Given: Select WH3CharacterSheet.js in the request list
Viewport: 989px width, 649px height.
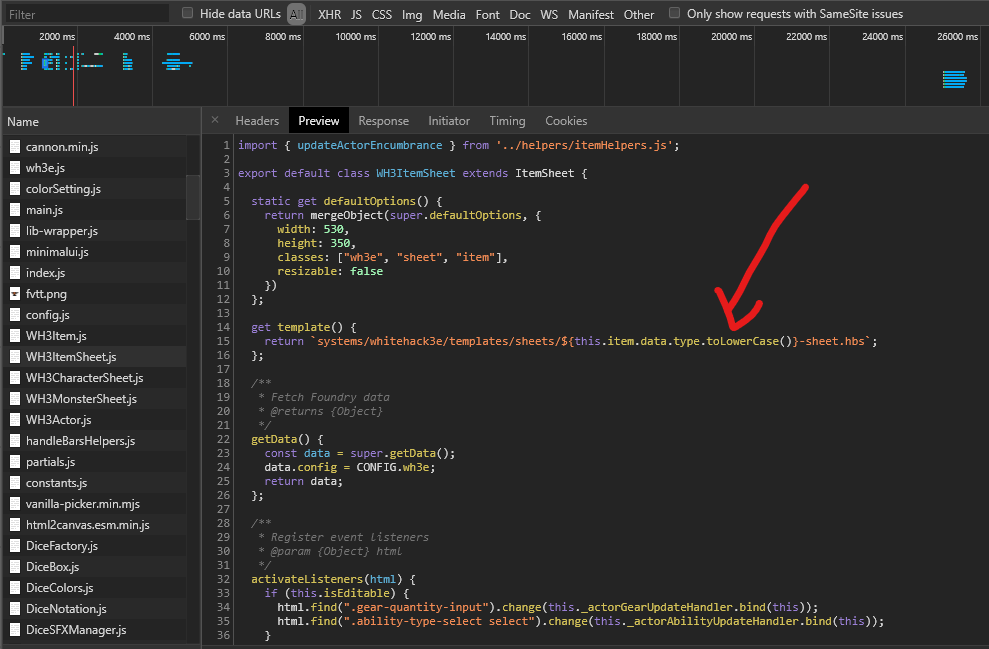Looking at the screenshot, I should [84, 378].
